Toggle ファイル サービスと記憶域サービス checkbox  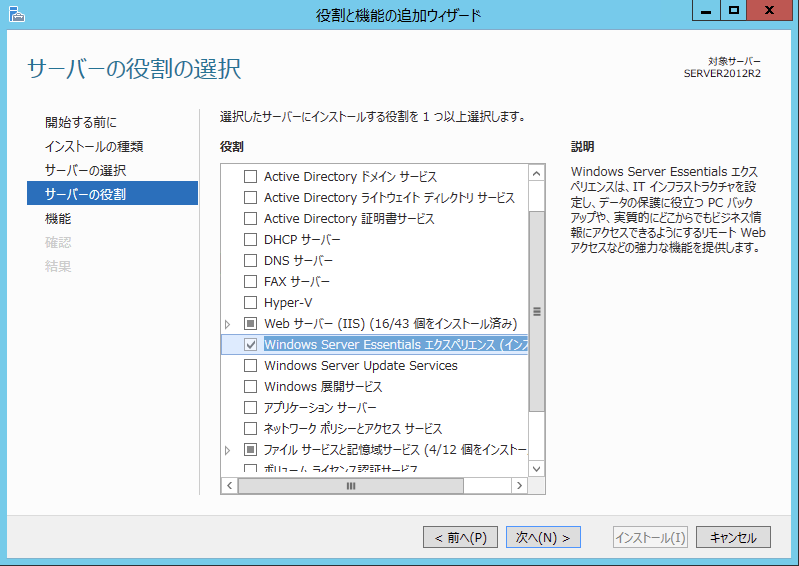[x=250, y=450]
